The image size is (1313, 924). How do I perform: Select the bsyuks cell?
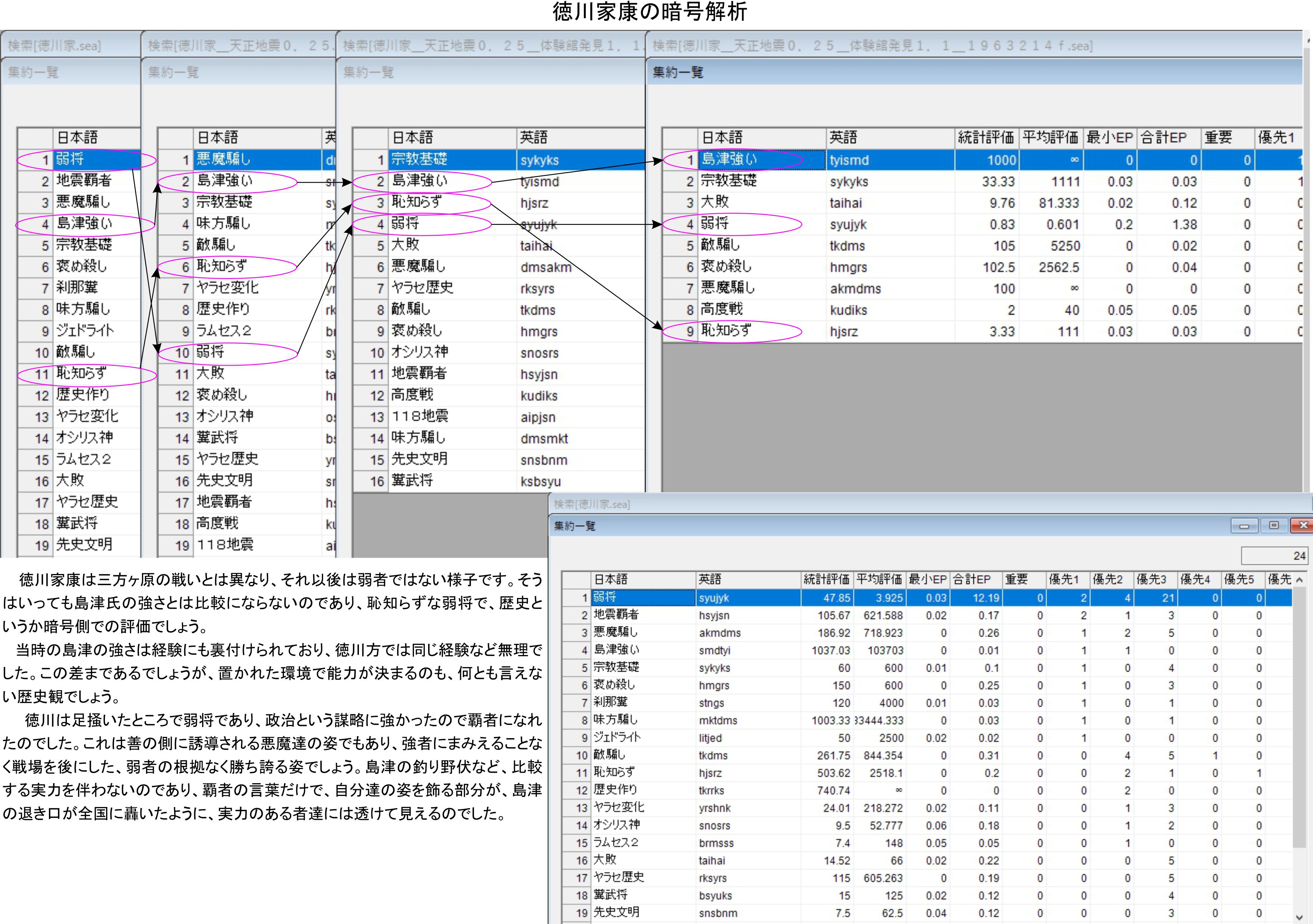pos(748,895)
